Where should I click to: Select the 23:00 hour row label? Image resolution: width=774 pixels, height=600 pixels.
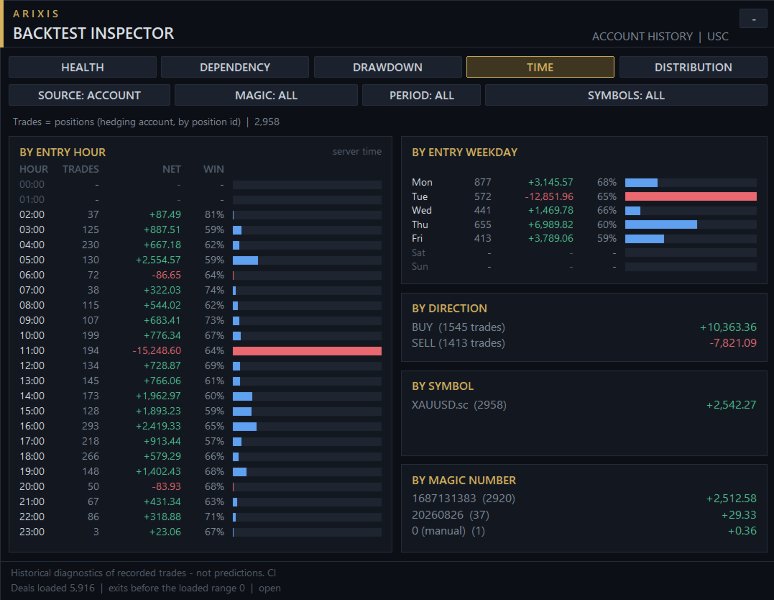32,532
